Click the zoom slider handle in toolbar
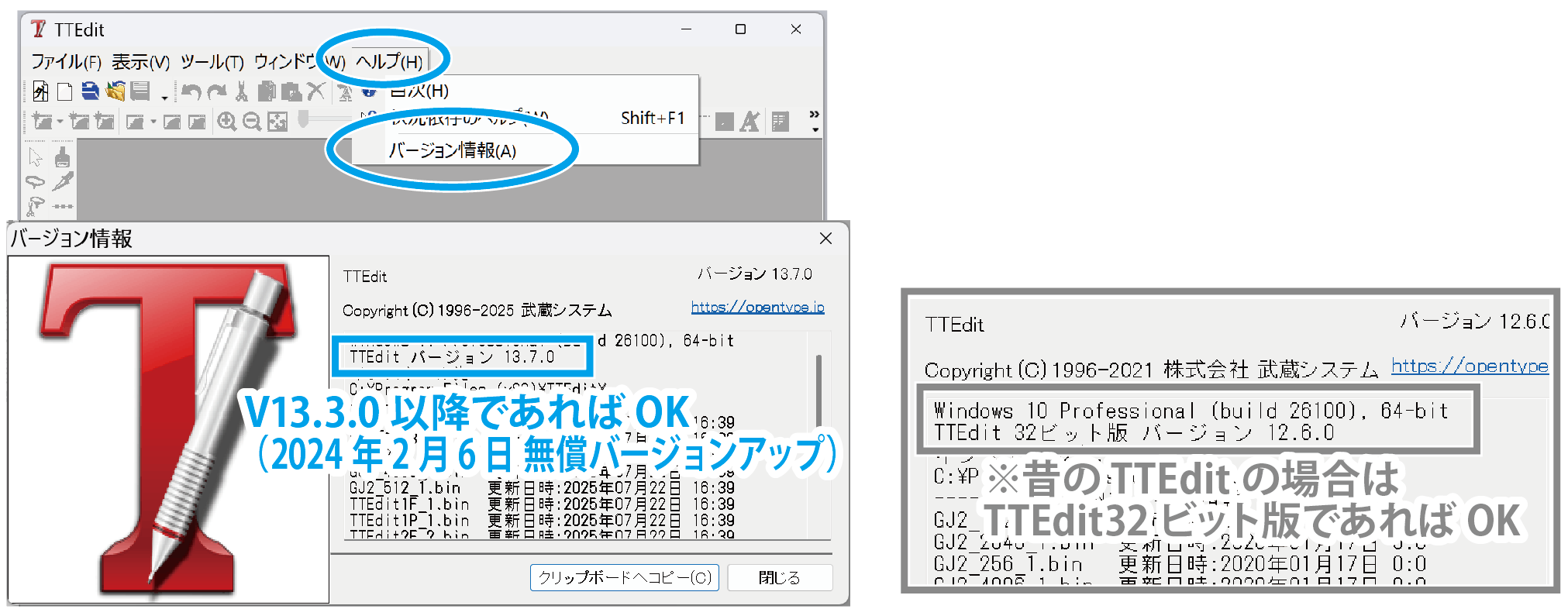 coord(303,119)
